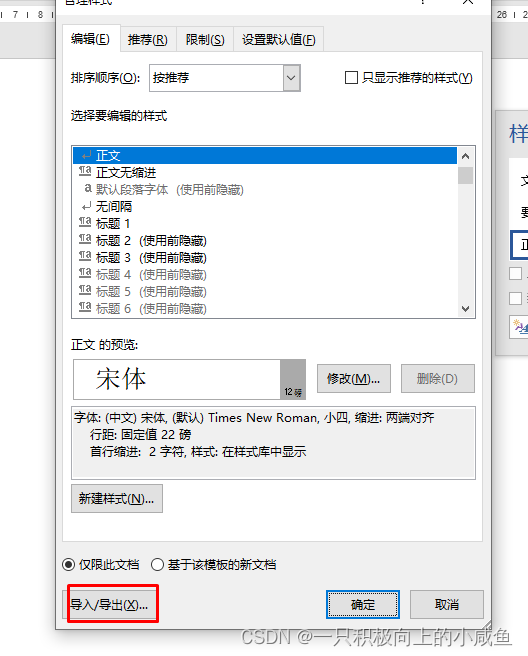Select 基于该模板的新文档 radio option
Image resolution: width=528 pixels, height=656 pixels.
tap(157, 565)
